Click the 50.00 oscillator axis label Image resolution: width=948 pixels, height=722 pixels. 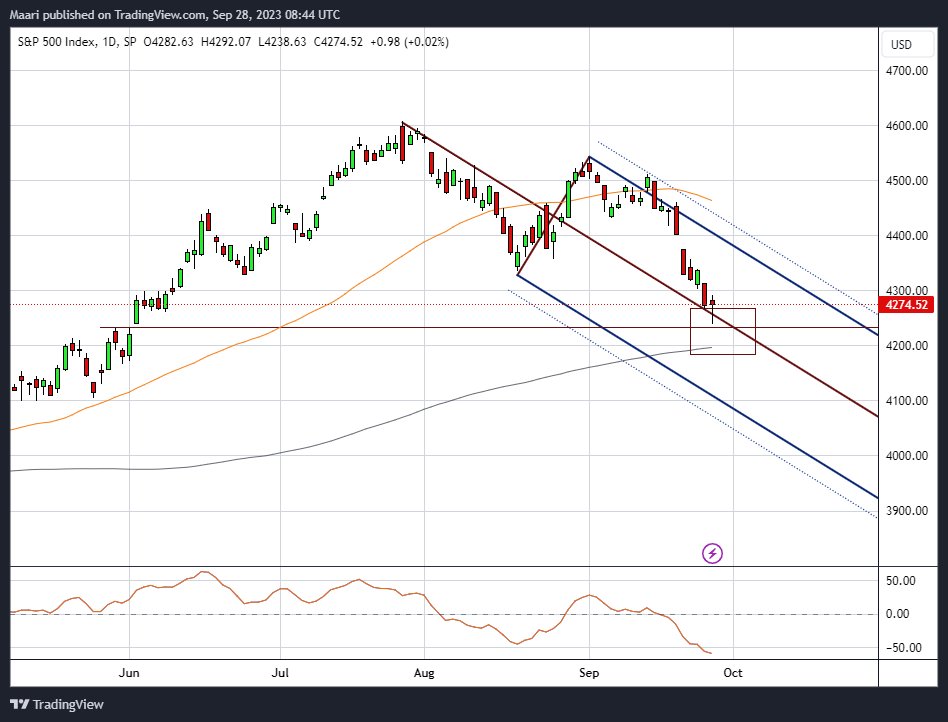[x=901, y=581]
